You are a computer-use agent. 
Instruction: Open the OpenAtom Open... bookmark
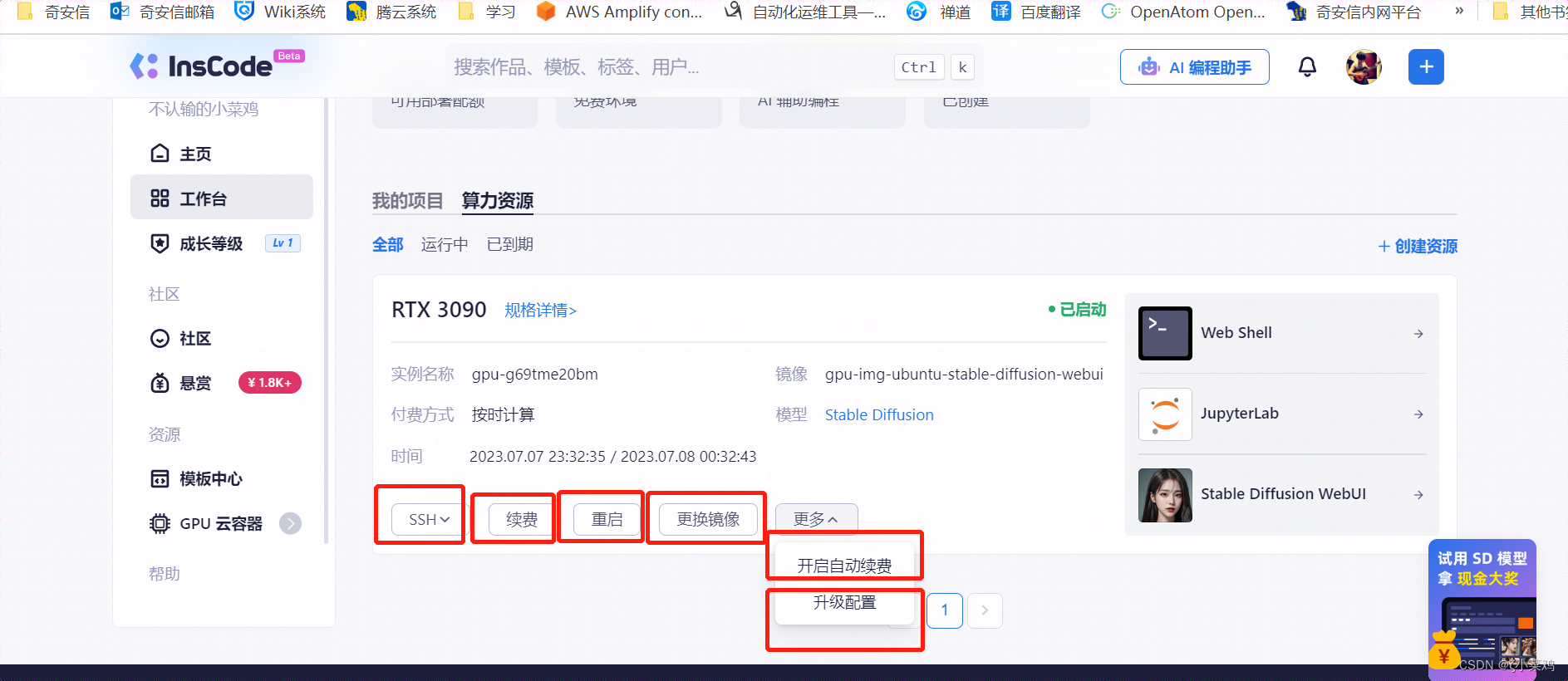[x=1183, y=12]
